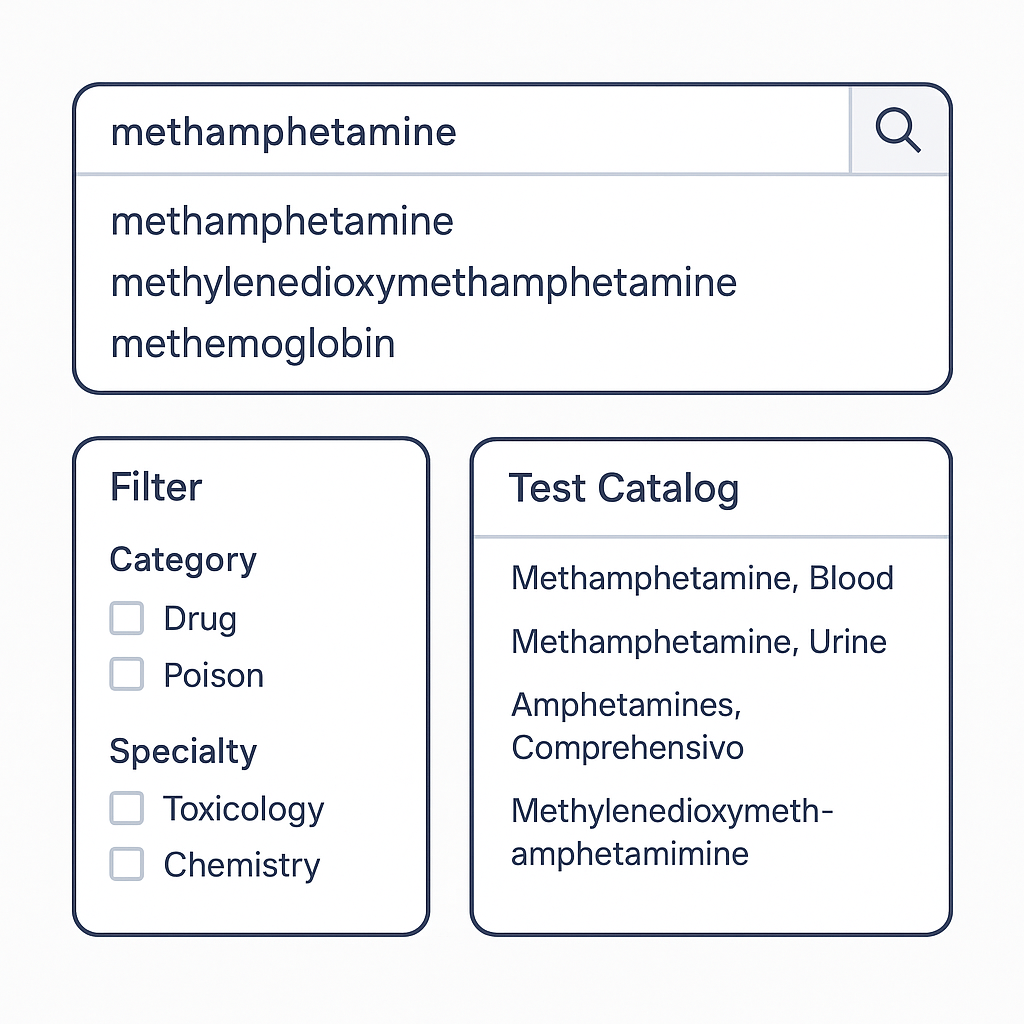The image size is (1024, 1024).
Task: Enable the Drug category checkbox
Action: click(x=127, y=618)
